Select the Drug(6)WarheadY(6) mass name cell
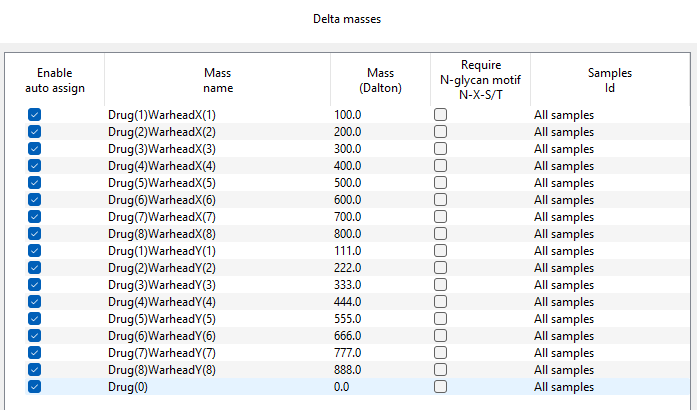The image size is (697, 410). 162,336
